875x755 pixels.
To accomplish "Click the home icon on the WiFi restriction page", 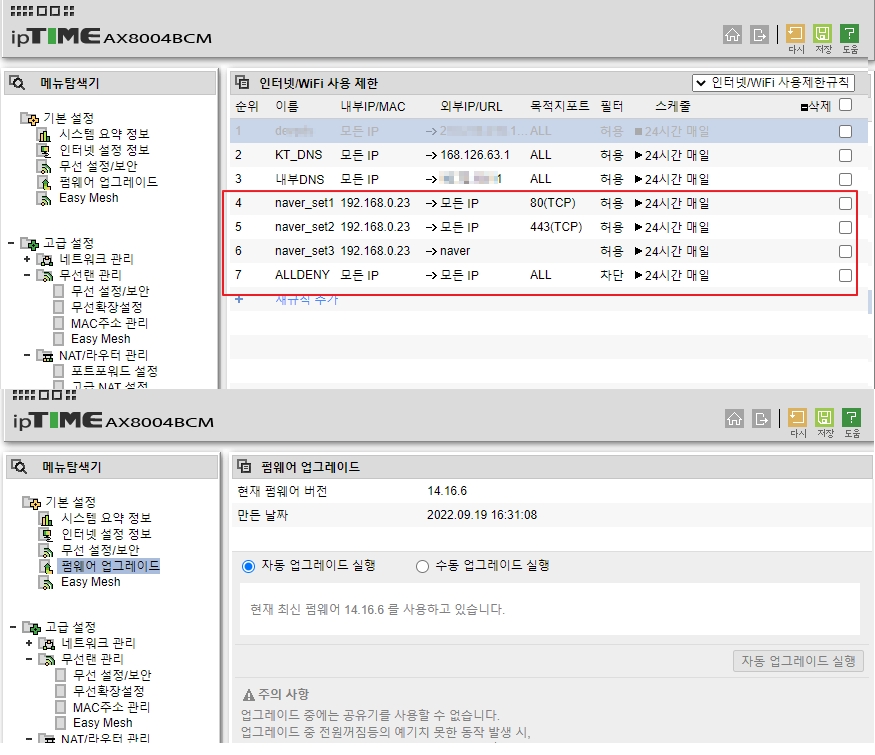I will tap(732, 35).
